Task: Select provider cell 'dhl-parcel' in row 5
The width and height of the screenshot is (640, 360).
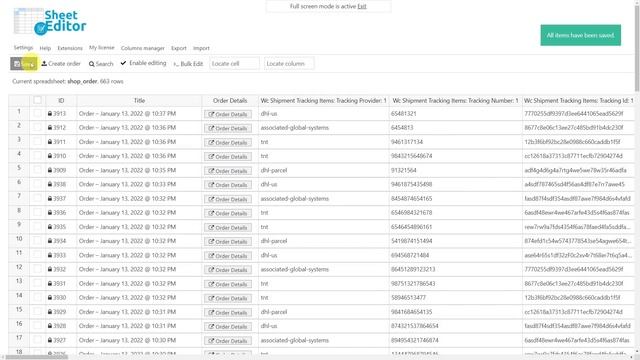Action: pyautogui.click(x=323, y=170)
